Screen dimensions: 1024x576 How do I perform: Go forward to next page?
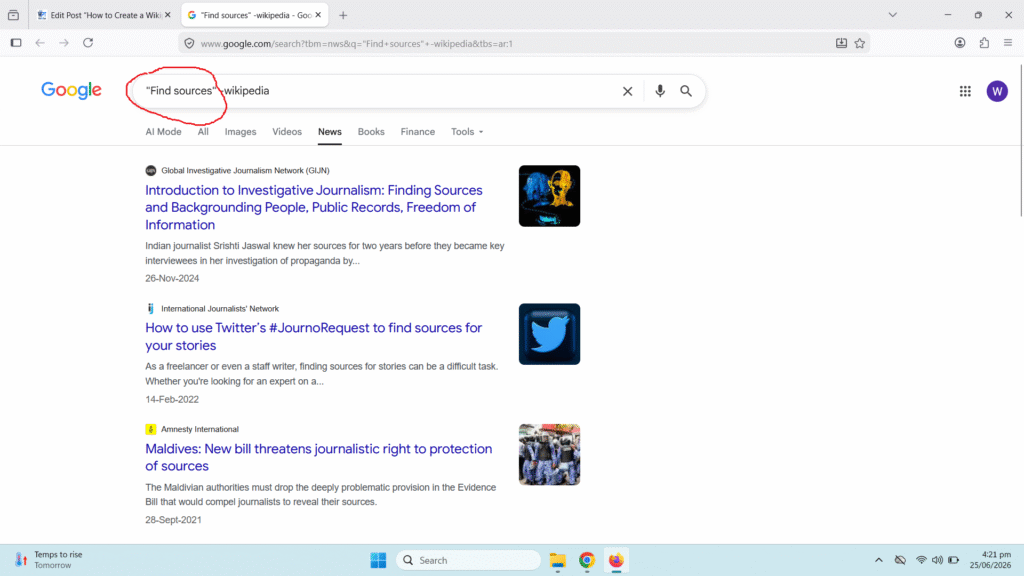[64, 43]
